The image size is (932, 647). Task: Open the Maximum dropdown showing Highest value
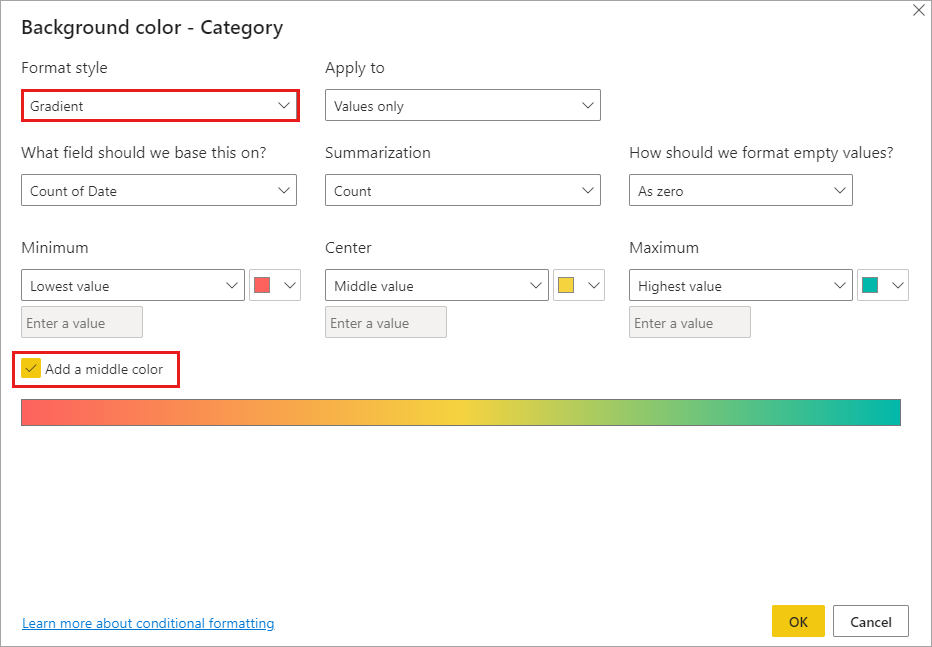point(741,285)
